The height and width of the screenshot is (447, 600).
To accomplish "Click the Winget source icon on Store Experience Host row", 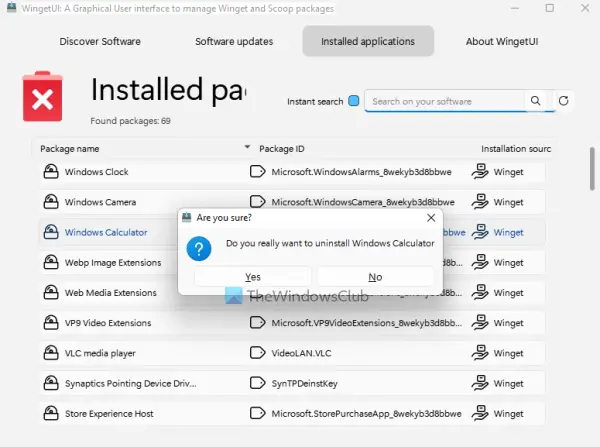I will point(480,413).
